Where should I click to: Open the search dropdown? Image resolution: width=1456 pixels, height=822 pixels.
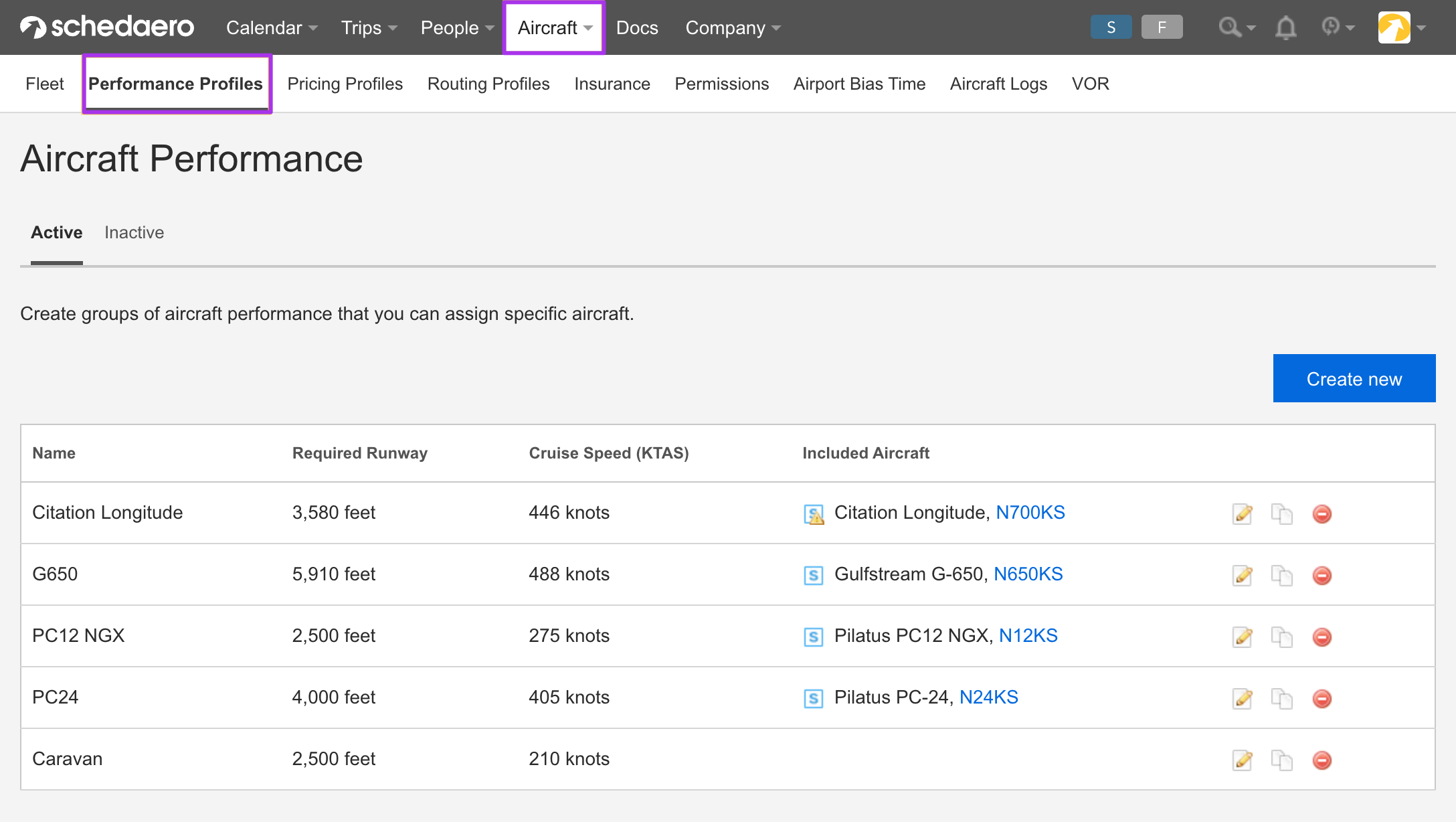coord(1237,27)
